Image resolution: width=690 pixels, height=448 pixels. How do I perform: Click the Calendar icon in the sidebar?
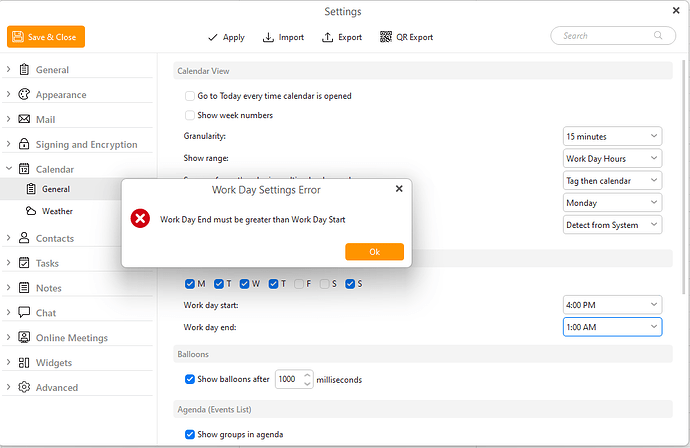[24, 169]
